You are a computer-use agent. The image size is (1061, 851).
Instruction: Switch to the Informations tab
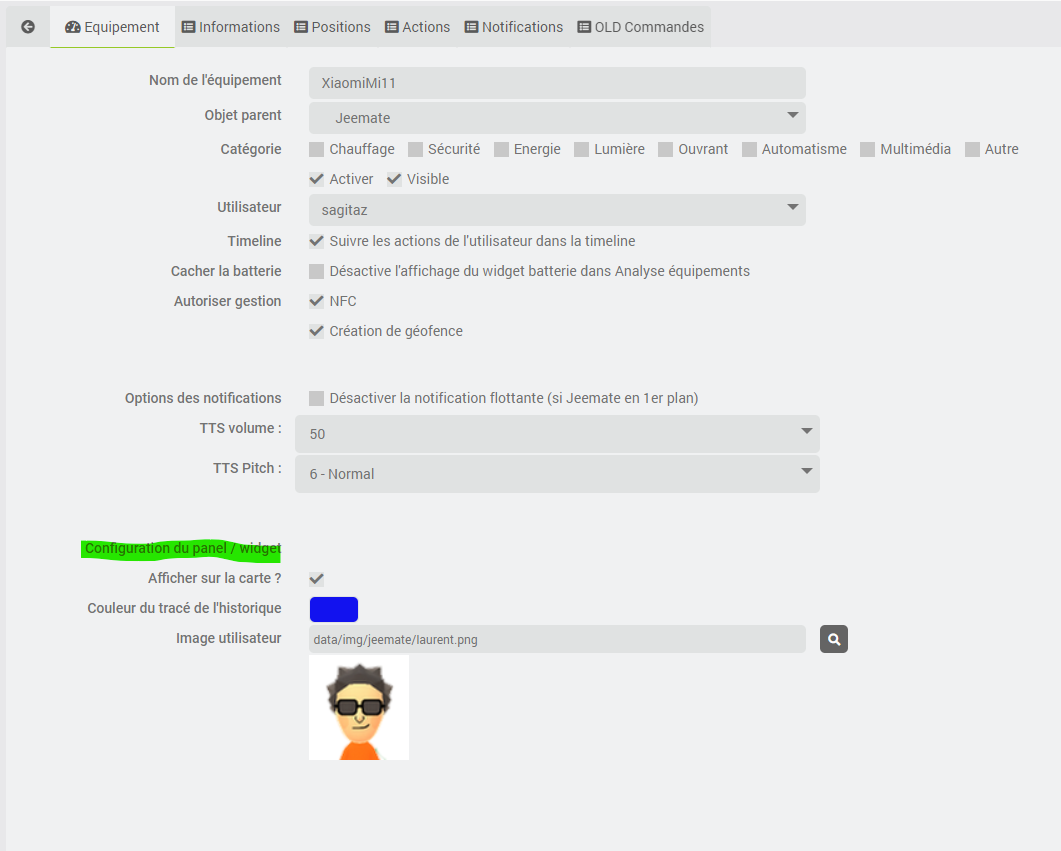(x=230, y=26)
